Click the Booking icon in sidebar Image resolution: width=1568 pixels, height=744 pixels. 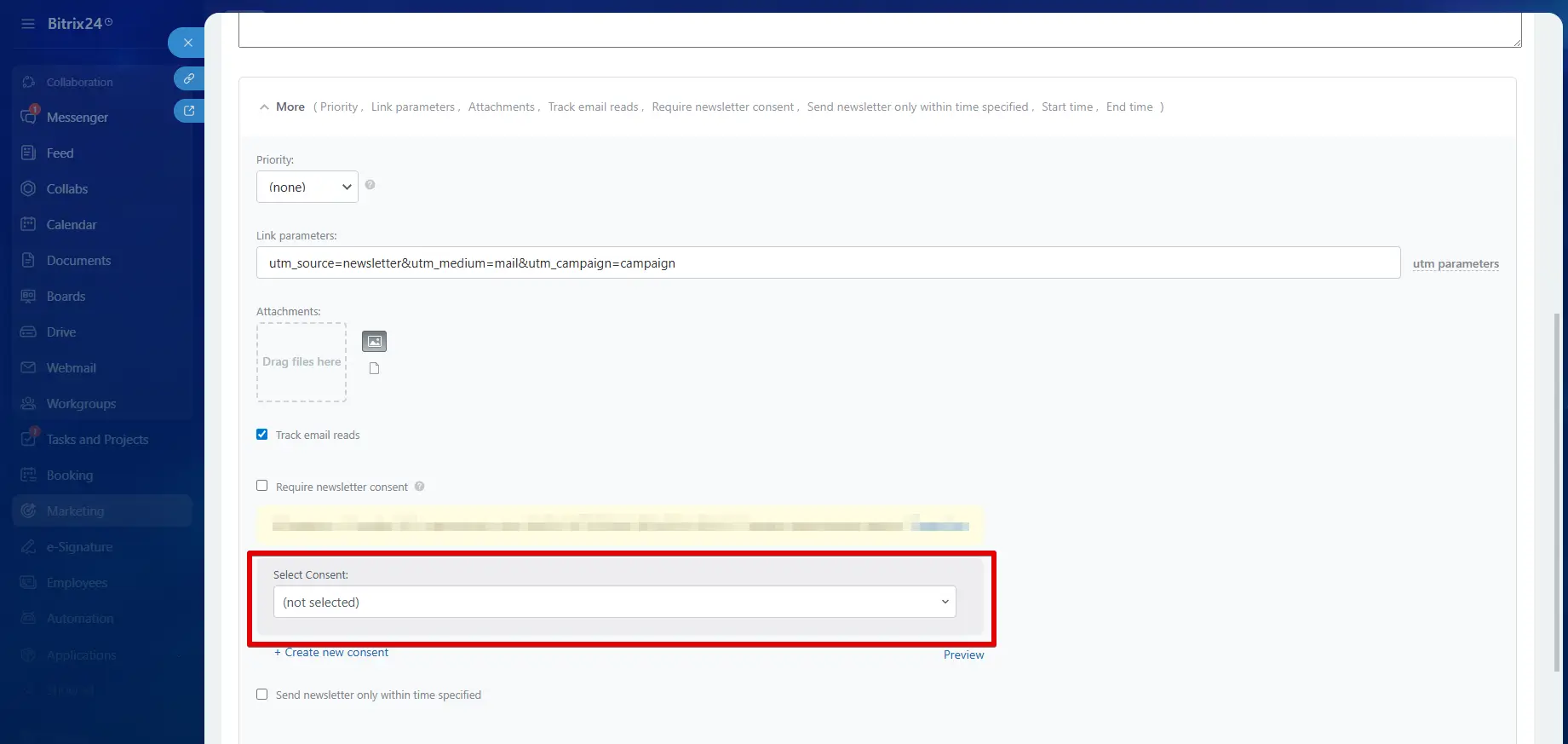(28, 475)
